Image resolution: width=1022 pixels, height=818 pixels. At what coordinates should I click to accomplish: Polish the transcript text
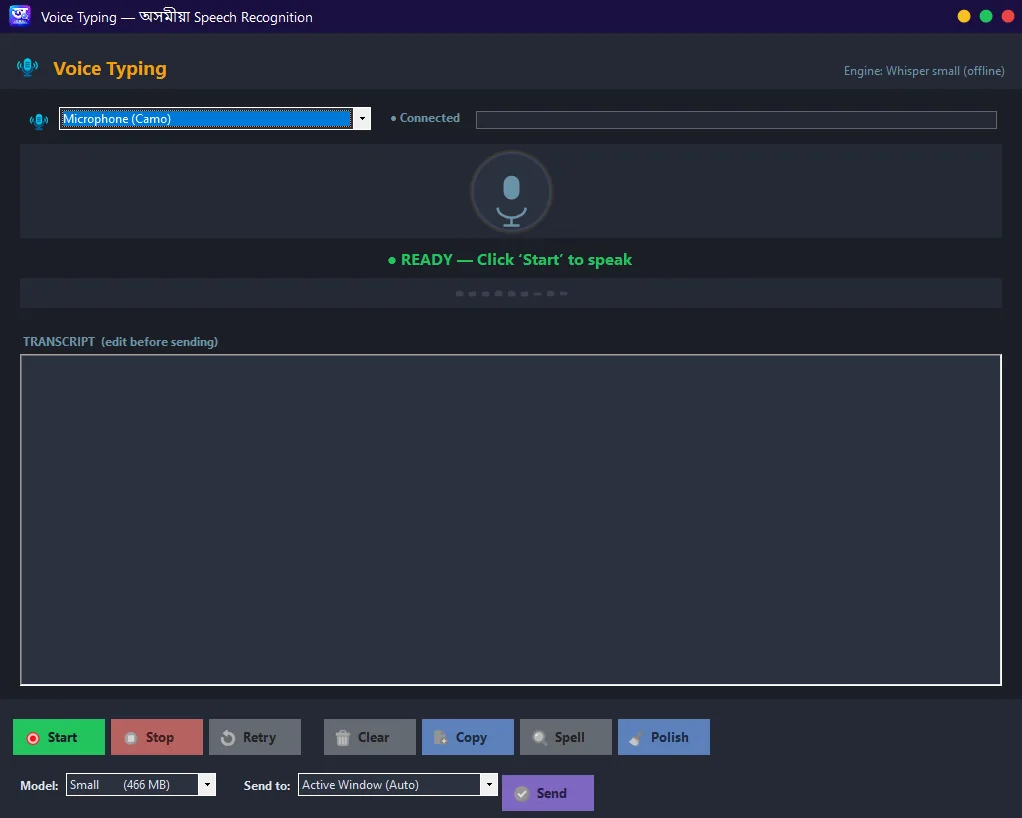click(664, 737)
